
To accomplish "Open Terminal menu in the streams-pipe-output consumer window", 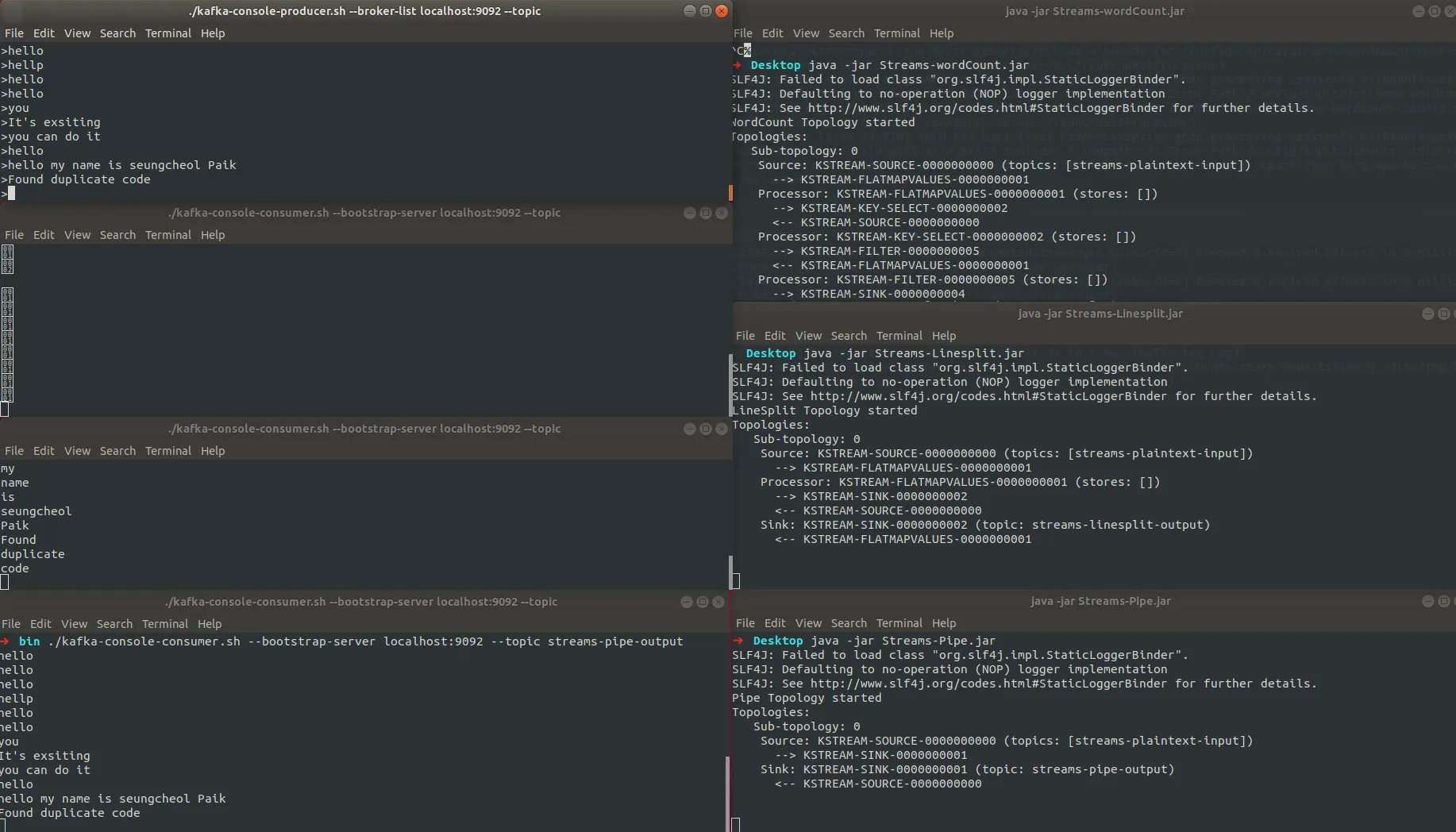I will pos(165,624).
